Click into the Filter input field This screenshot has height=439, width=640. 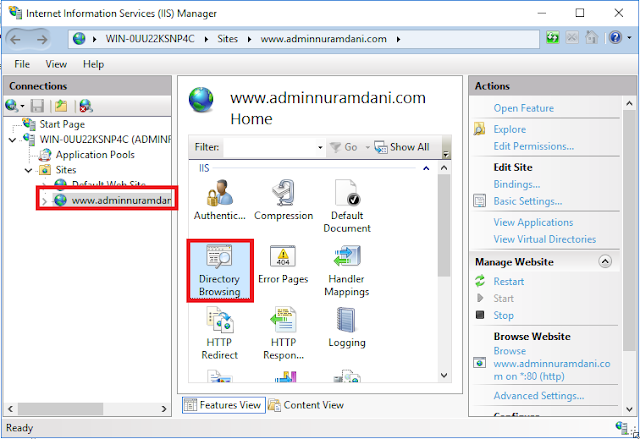point(270,147)
